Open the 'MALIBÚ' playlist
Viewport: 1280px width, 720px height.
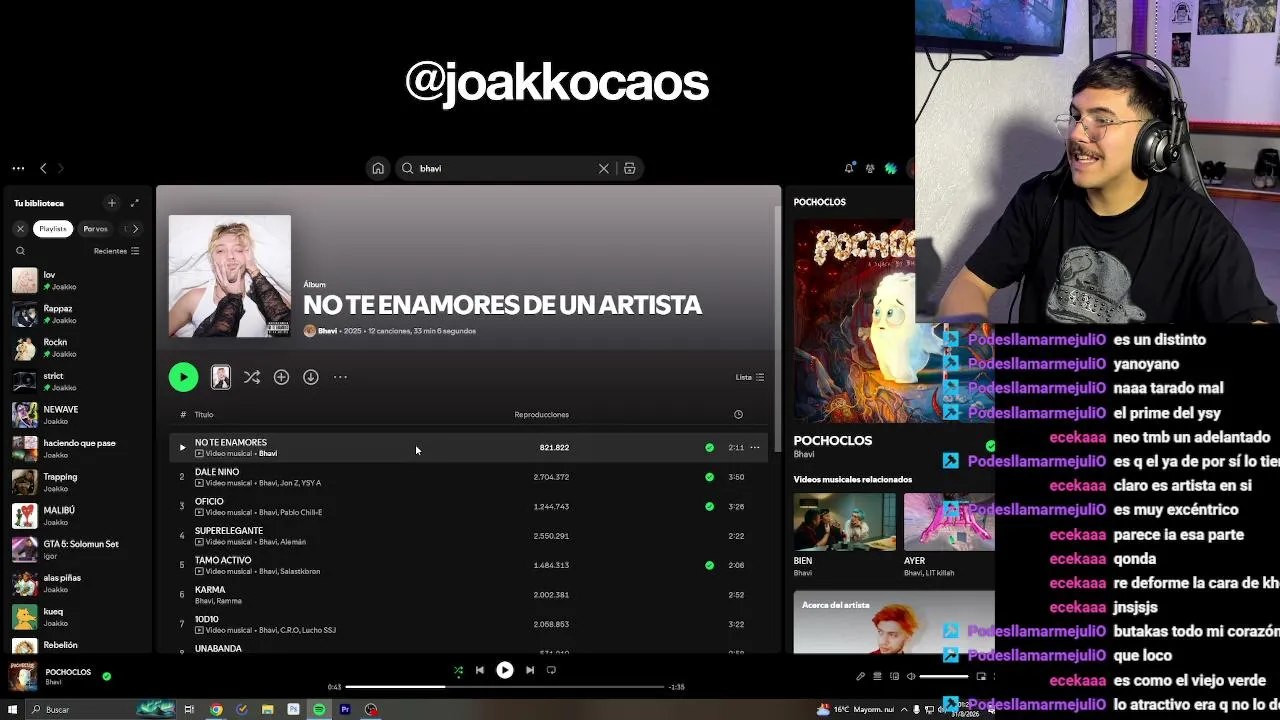pyautogui.click(x=78, y=516)
